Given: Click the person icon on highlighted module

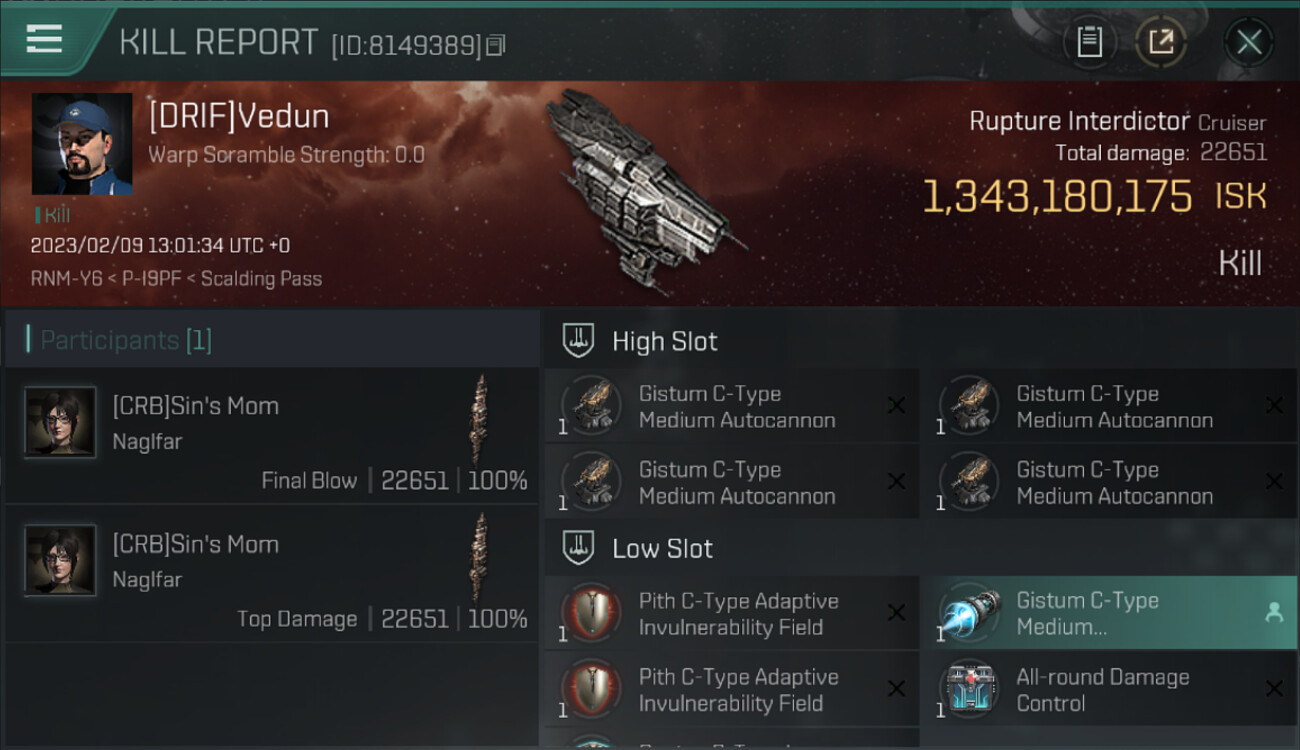Looking at the screenshot, I should [x=1274, y=613].
